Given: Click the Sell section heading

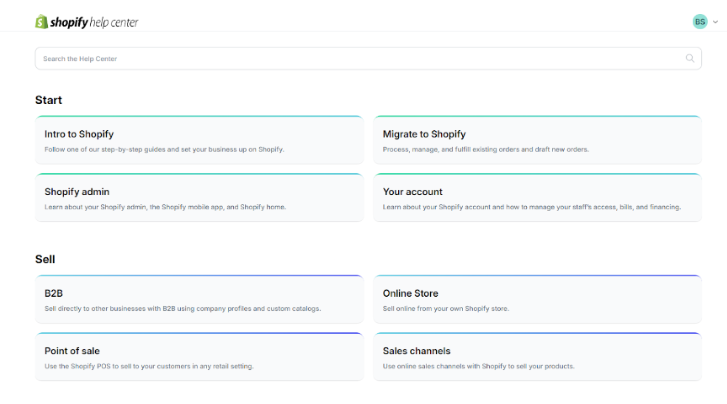Looking at the screenshot, I should pos(45,259).
